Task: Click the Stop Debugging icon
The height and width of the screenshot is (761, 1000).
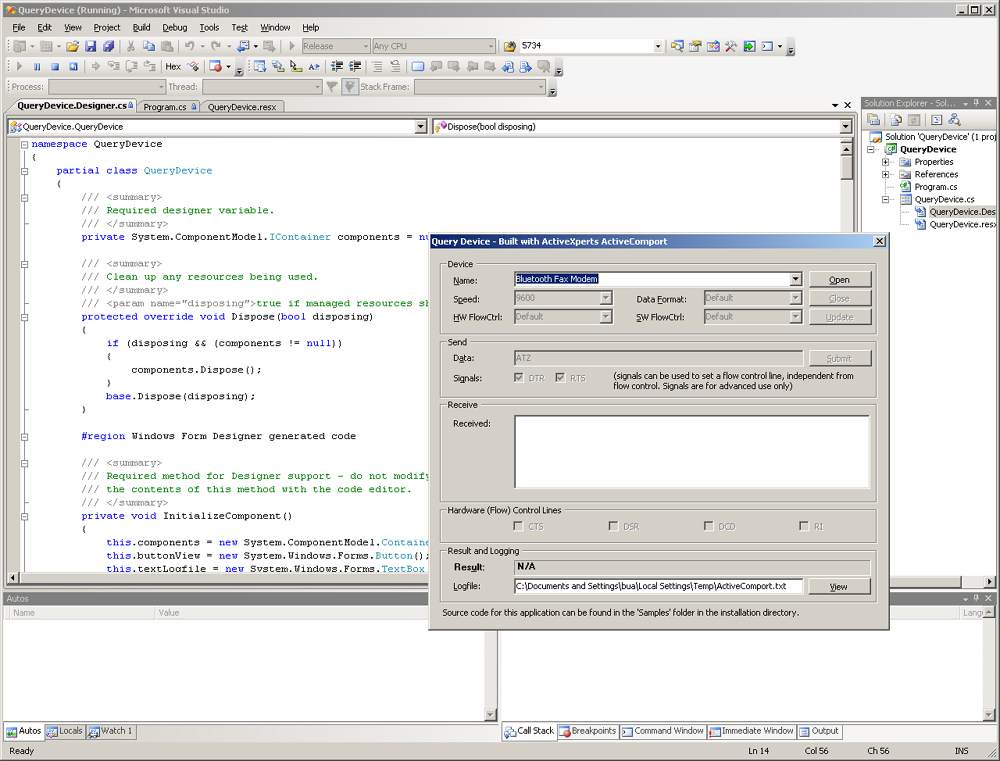Action: [56, 66]
